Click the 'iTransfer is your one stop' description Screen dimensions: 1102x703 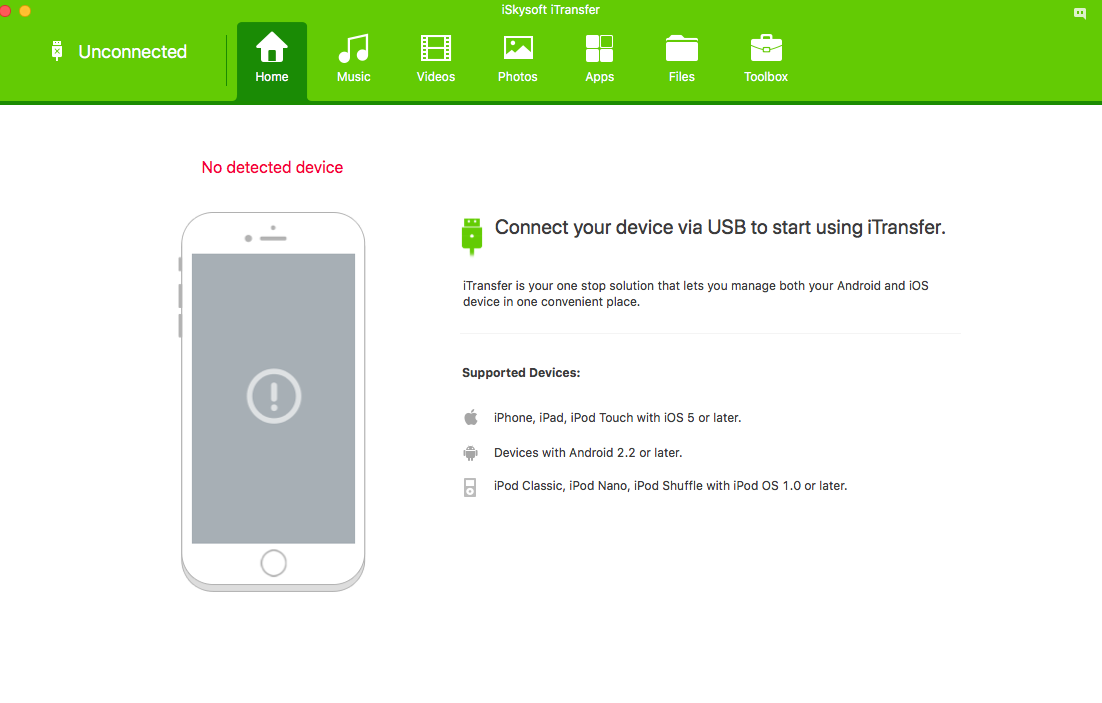(696, 294)
